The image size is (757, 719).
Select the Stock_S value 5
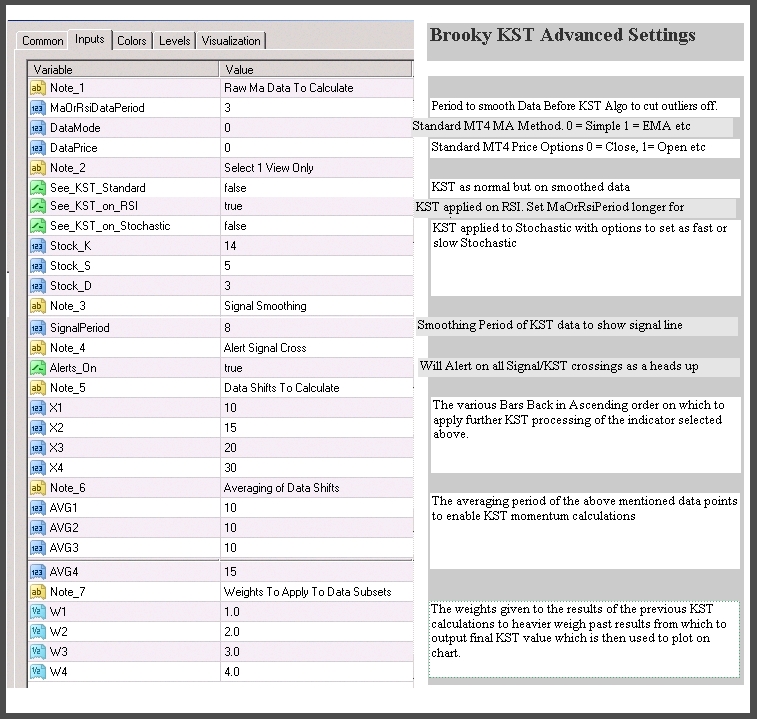[317, 266]
